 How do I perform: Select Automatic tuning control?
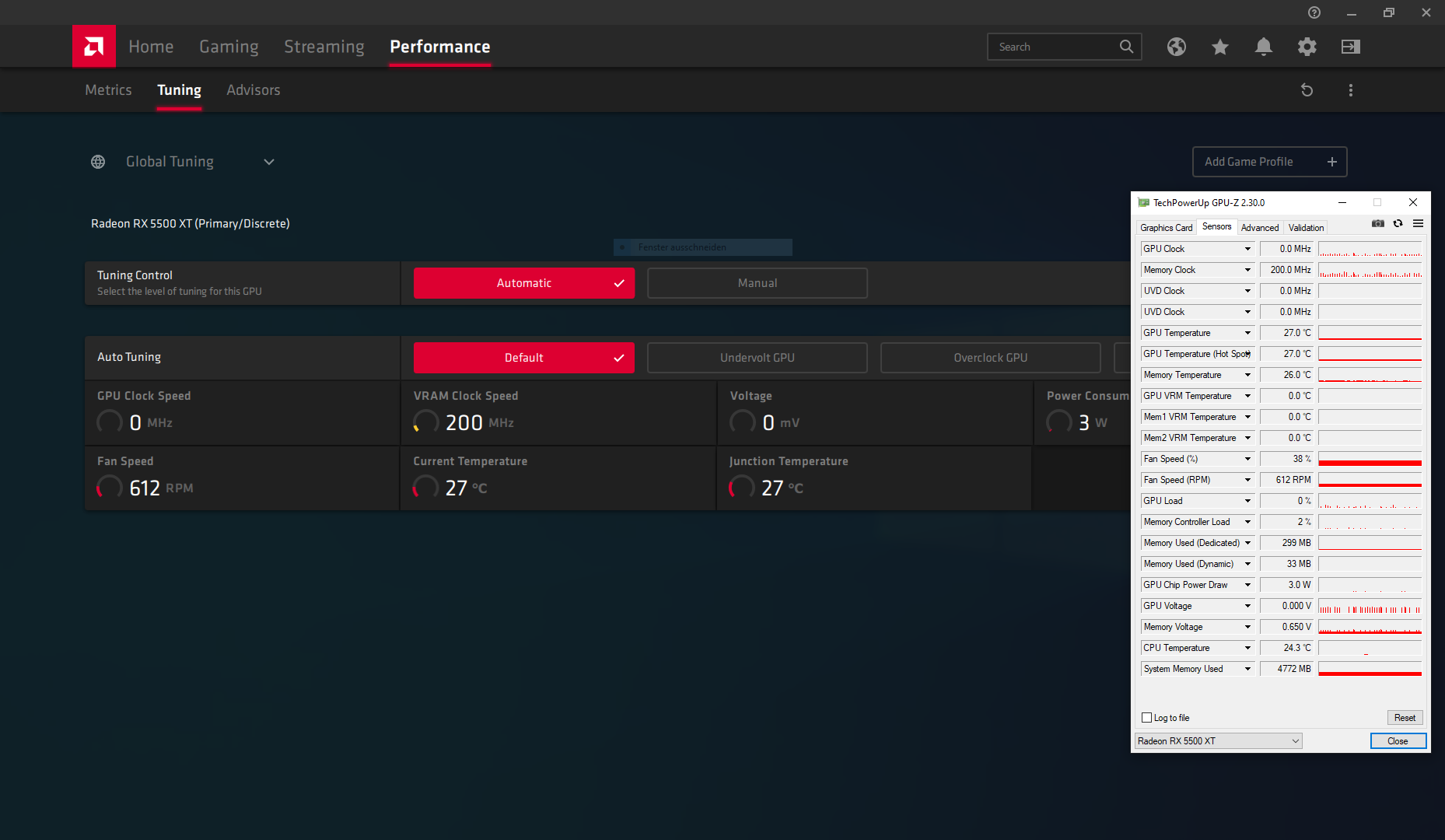(524, 283)
